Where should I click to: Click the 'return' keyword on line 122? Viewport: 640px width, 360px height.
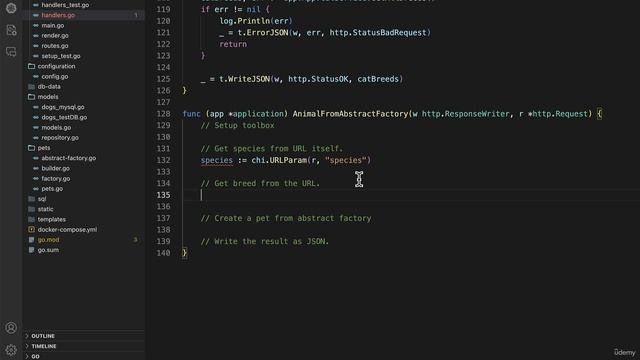pos(233,44)
